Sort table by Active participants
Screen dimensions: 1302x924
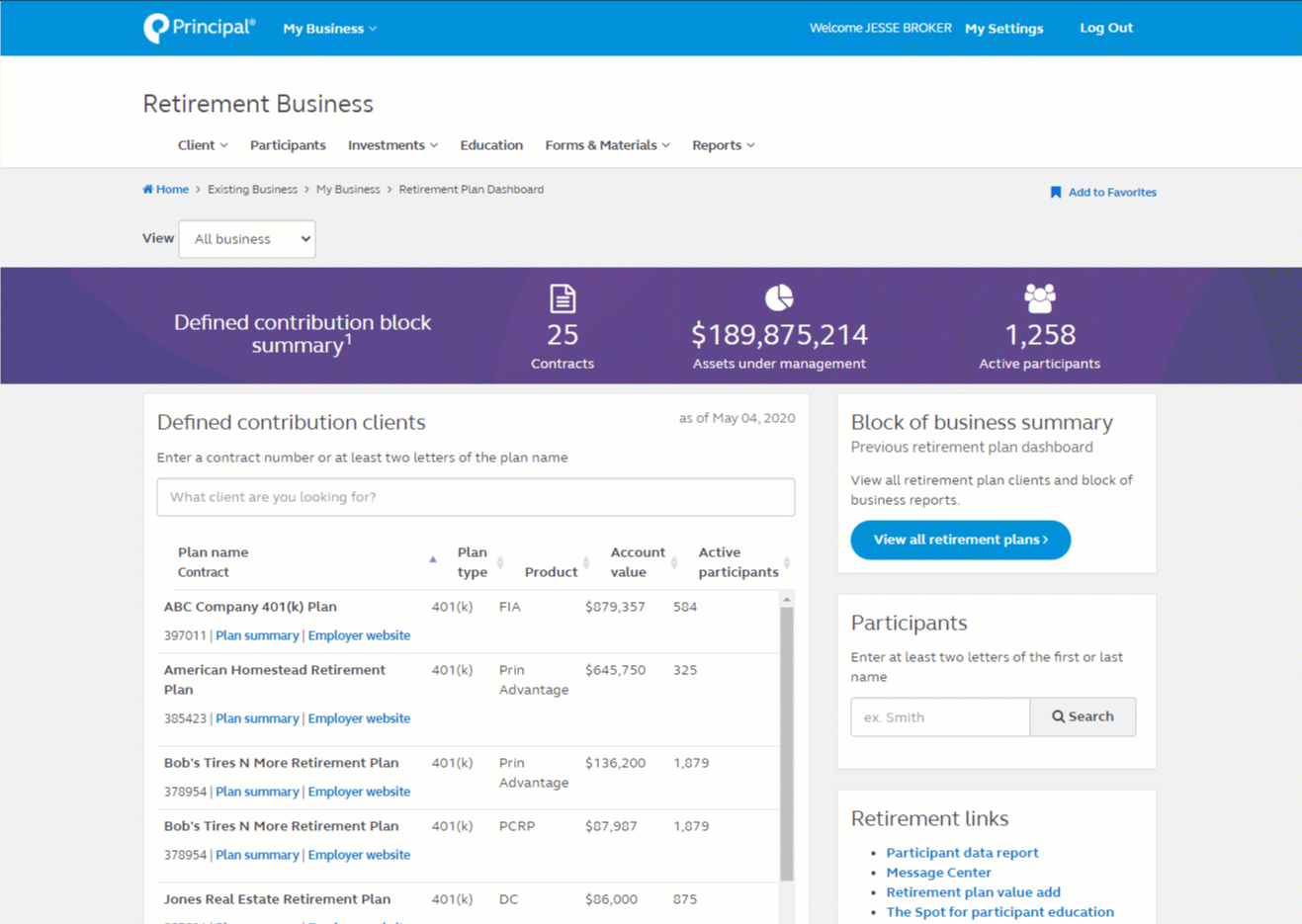(786, 562)
